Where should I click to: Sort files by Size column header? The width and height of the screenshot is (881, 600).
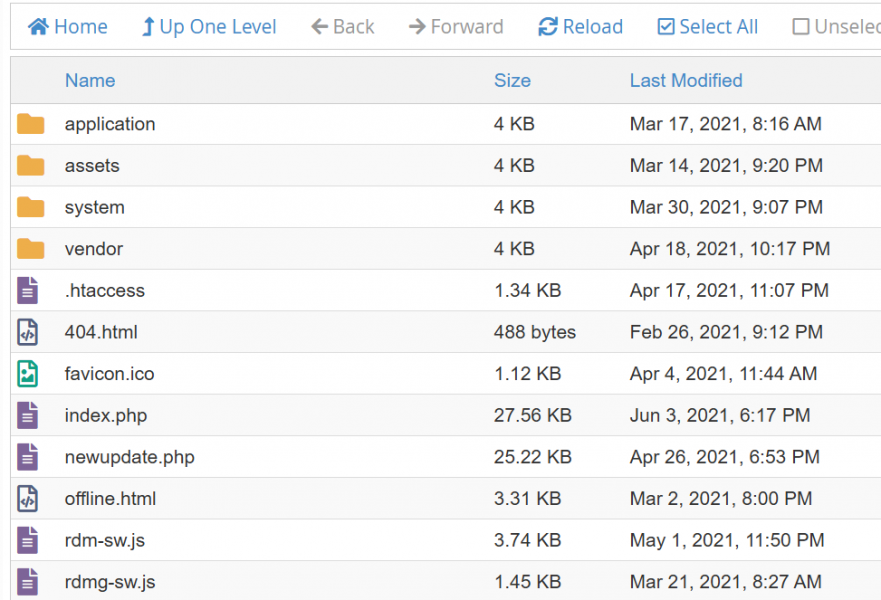click(x=512, y=80)
